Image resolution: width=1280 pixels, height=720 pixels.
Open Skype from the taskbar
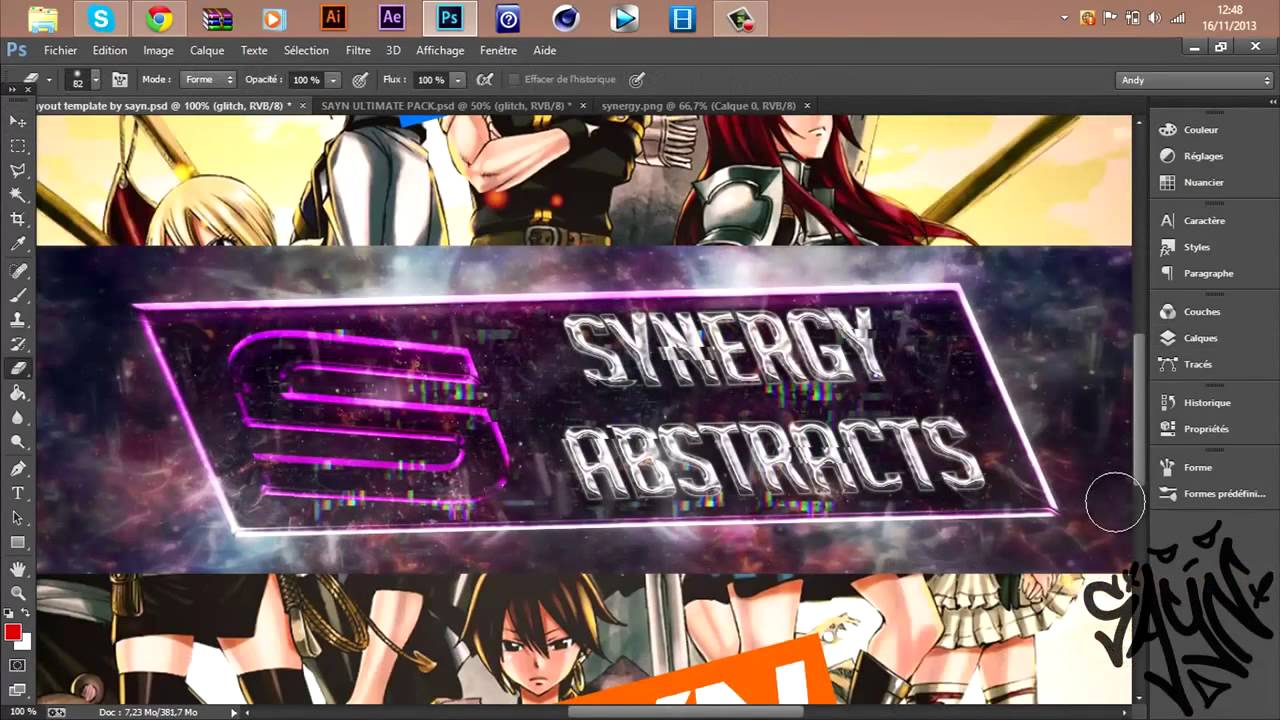coord(101,19)
